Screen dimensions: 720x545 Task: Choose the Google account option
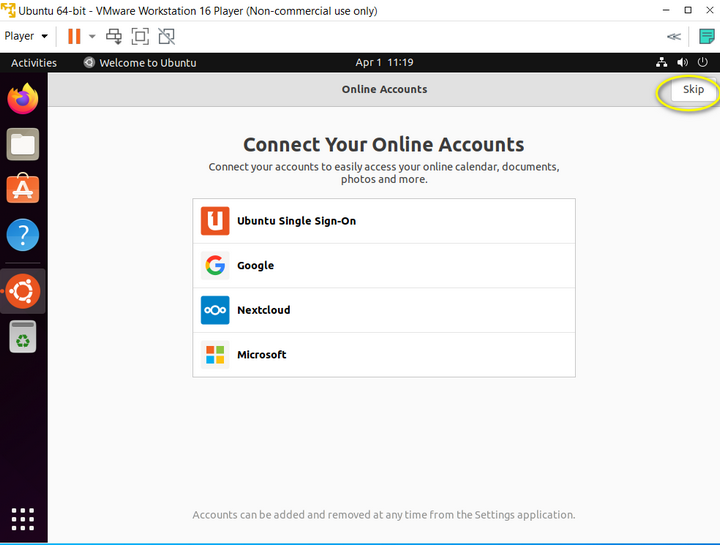click(x=384, y=265)
